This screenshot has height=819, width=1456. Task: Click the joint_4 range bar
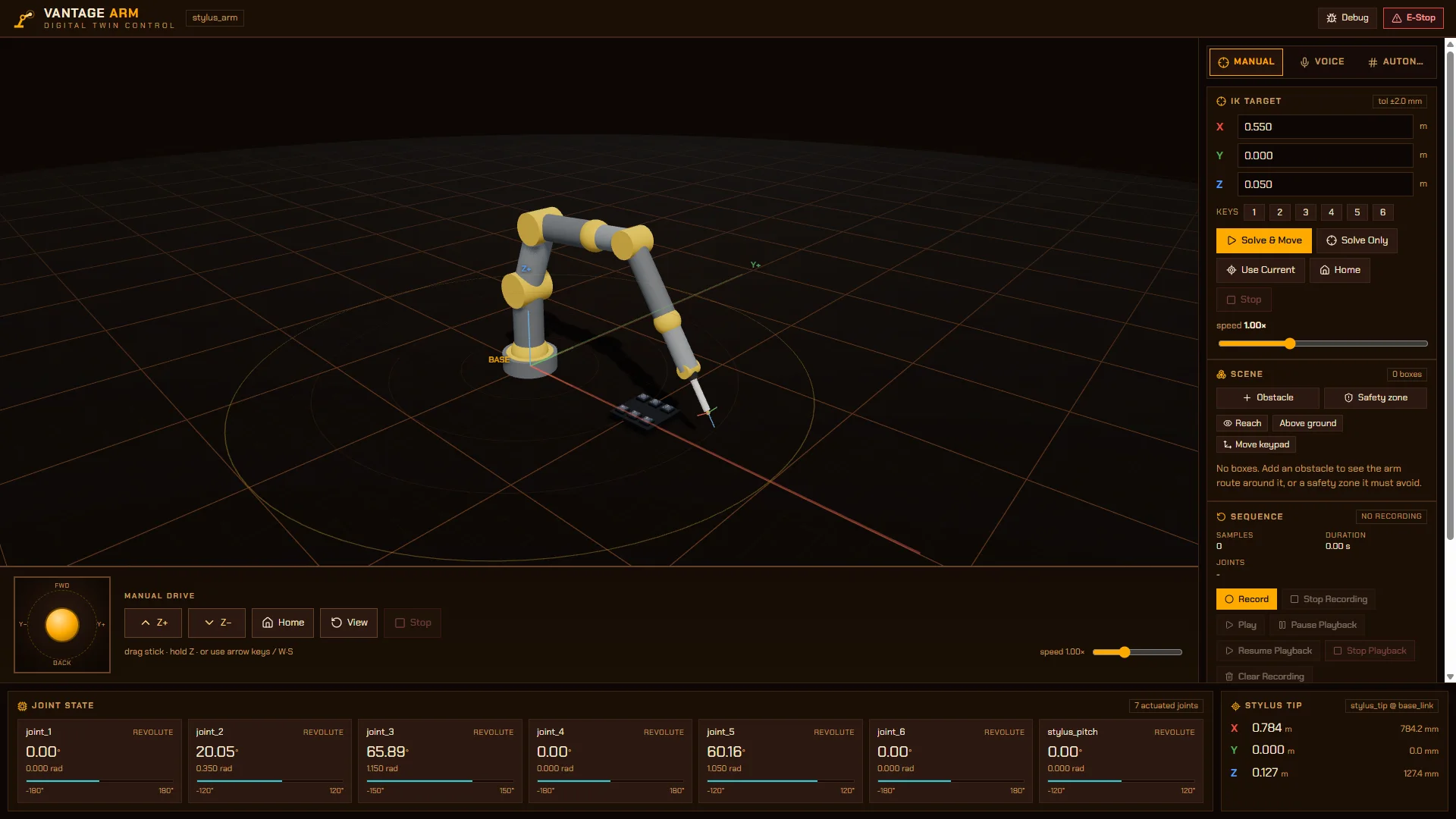[x=610, y=780]
